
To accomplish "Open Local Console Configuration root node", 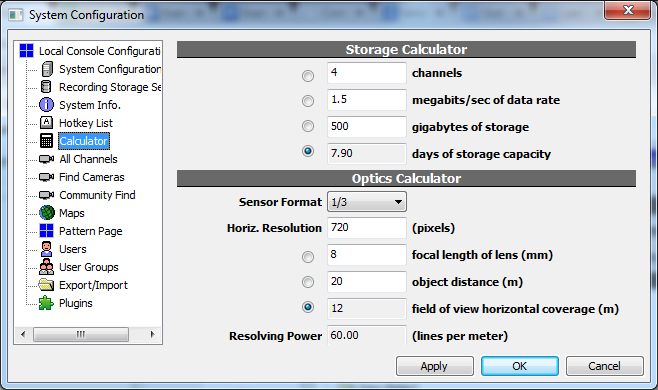I will click(99, 51).
